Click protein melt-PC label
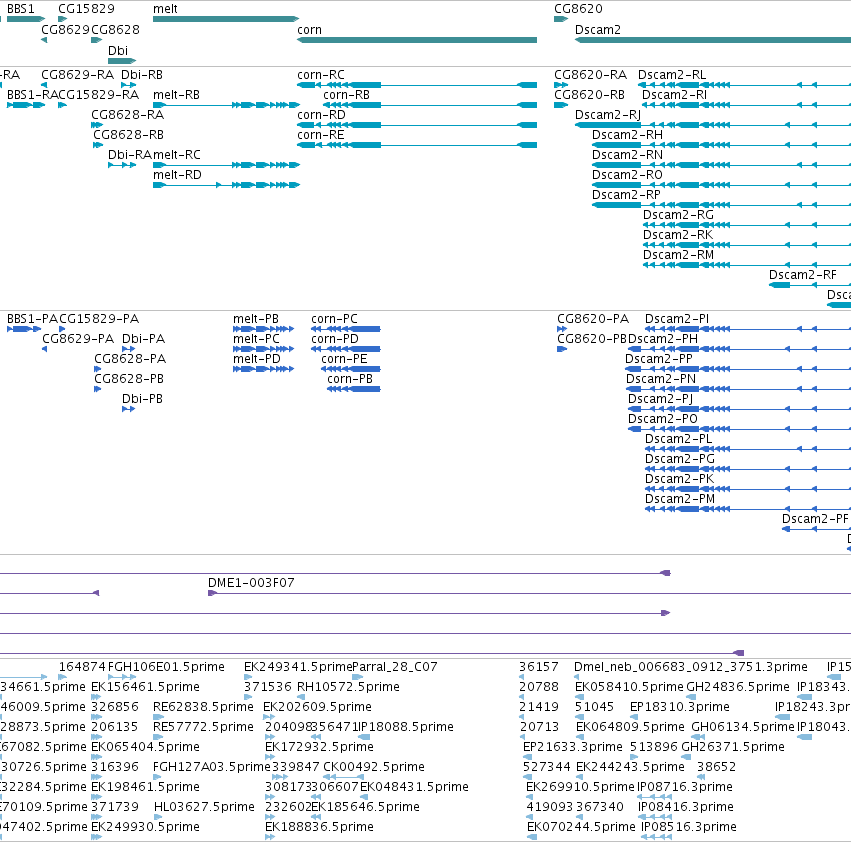This screenshot has width=851, height=842. point(256,339)
